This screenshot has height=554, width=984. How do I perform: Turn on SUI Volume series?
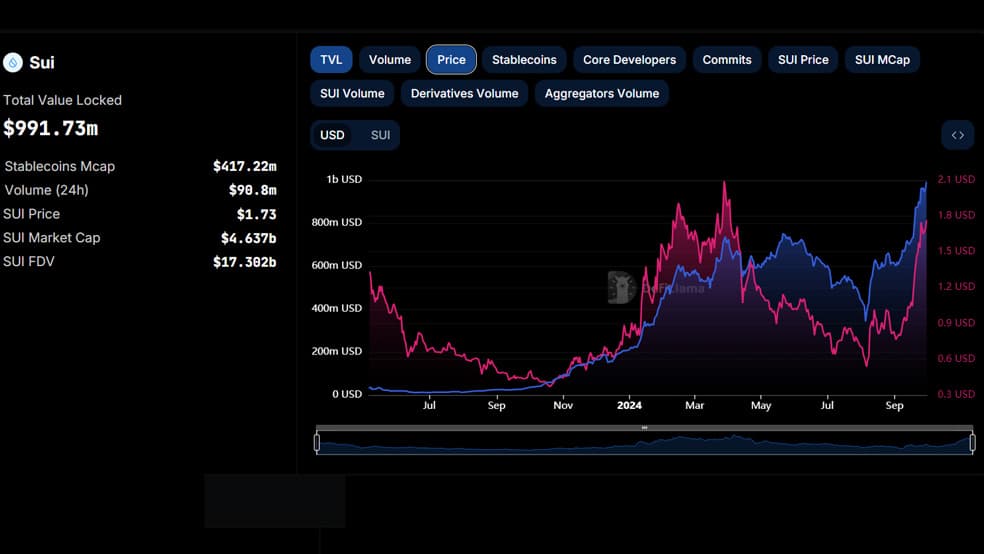352,93
